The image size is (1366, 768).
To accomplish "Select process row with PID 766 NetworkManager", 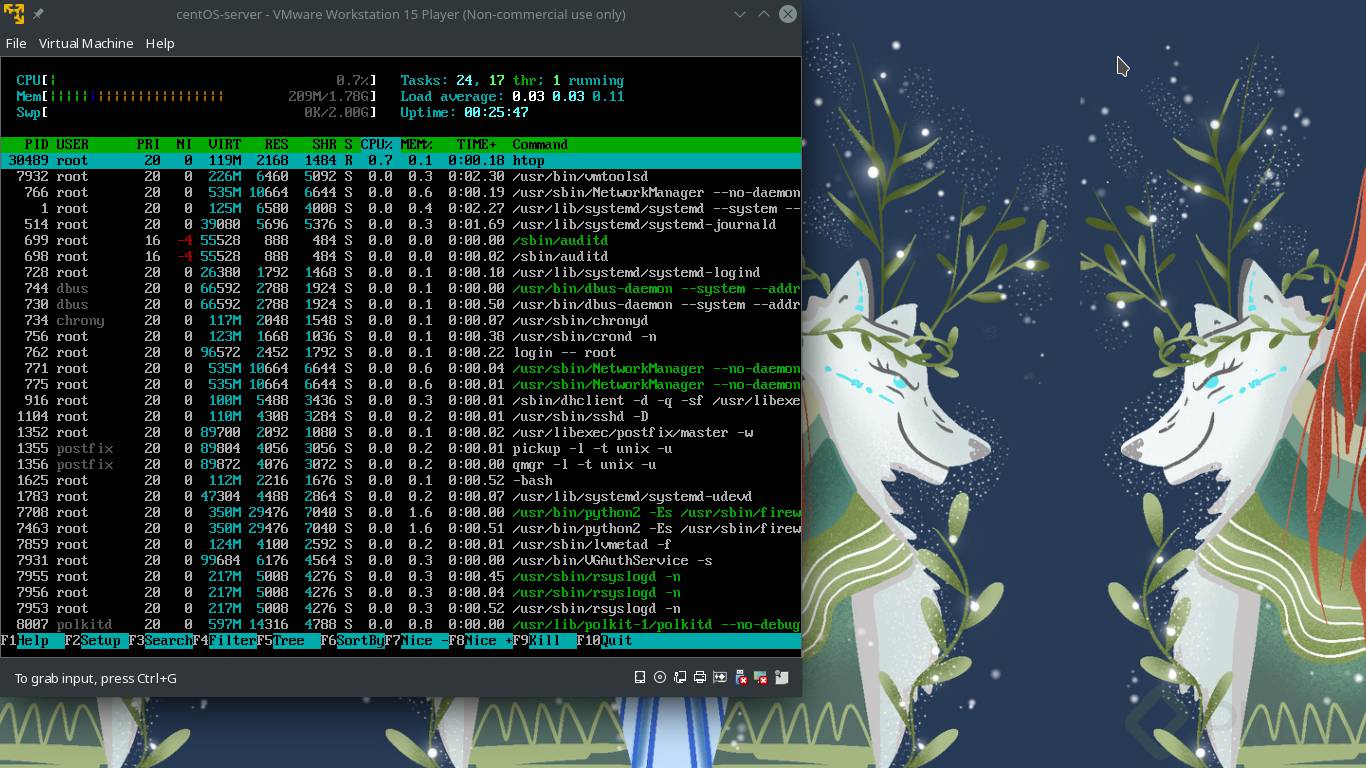I will click(x=400, y=193).
